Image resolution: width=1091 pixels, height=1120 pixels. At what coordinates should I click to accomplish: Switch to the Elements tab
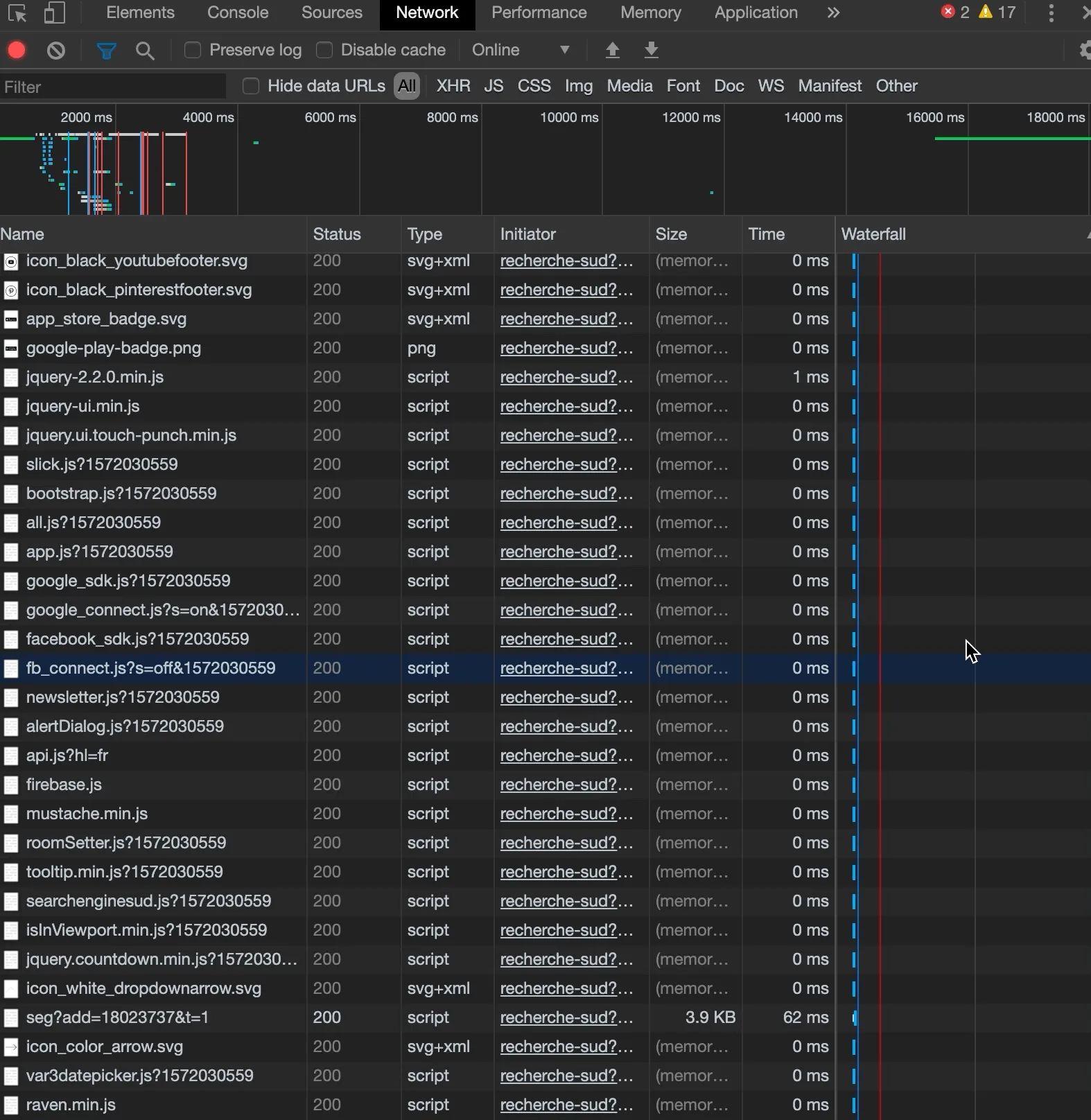click(140, 12)
